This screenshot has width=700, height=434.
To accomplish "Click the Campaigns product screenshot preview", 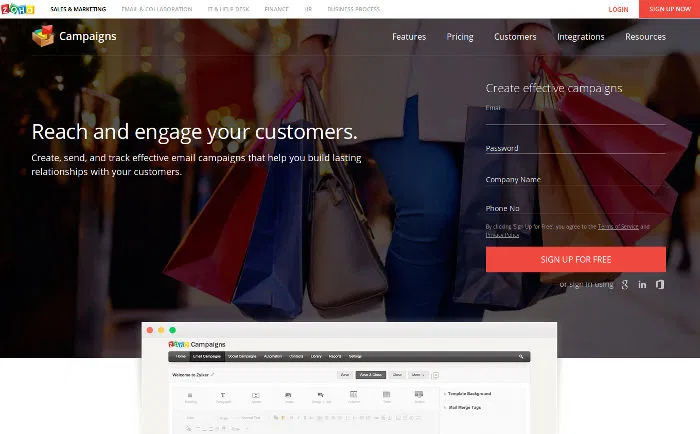I will (x=349, y=378).
